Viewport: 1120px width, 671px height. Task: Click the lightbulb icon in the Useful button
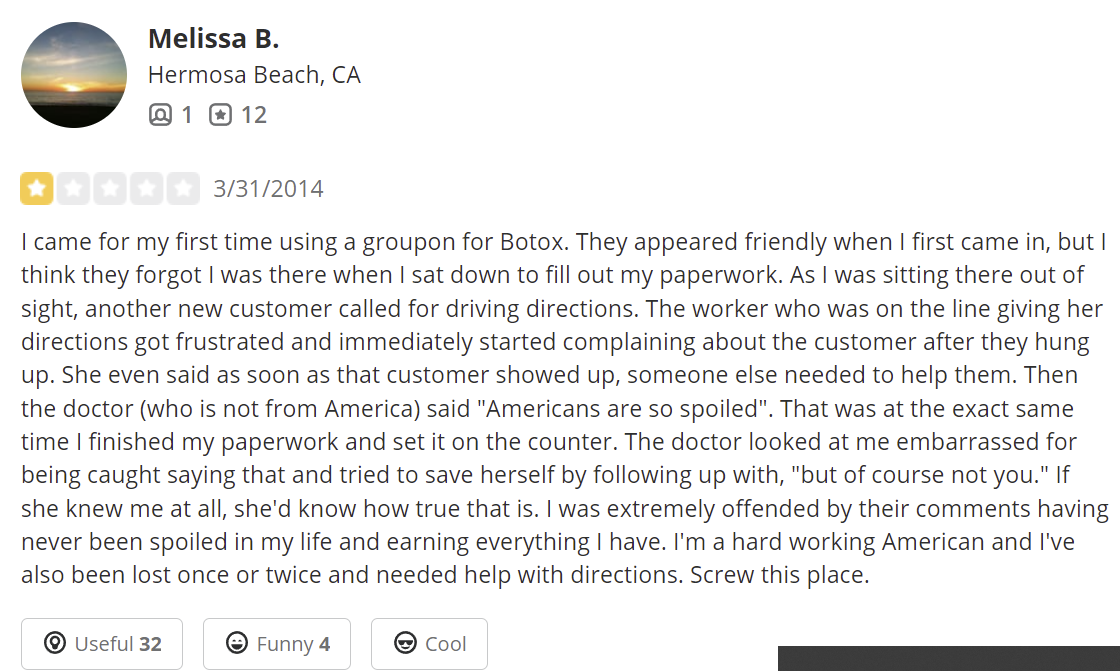click(x=55, y=644)
